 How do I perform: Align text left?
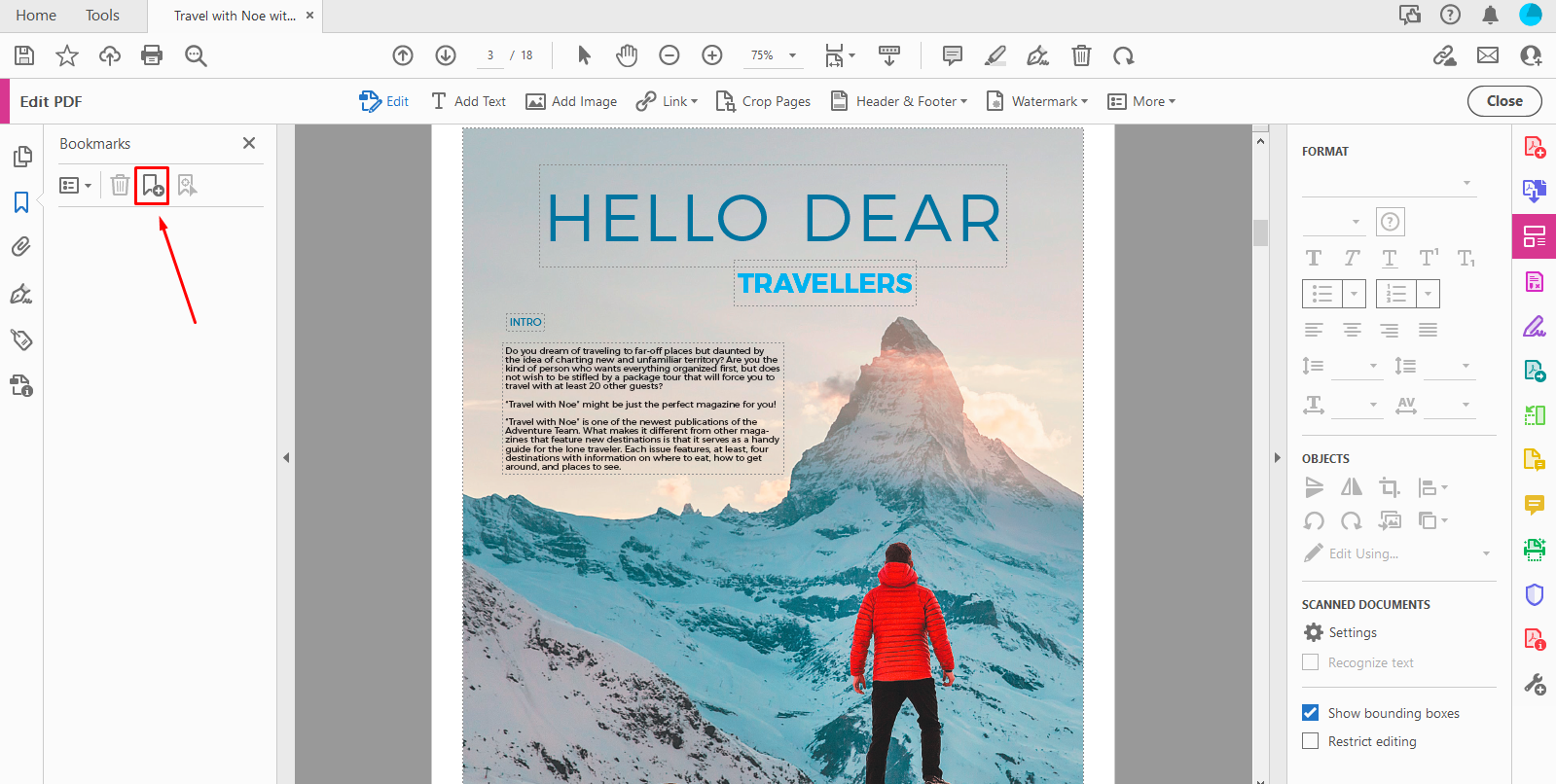click(x=1314, y=330)
